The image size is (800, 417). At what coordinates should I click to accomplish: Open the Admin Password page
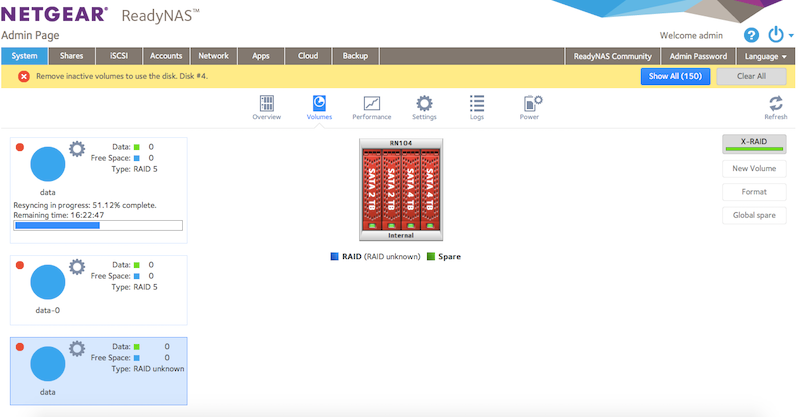point(698,56)
